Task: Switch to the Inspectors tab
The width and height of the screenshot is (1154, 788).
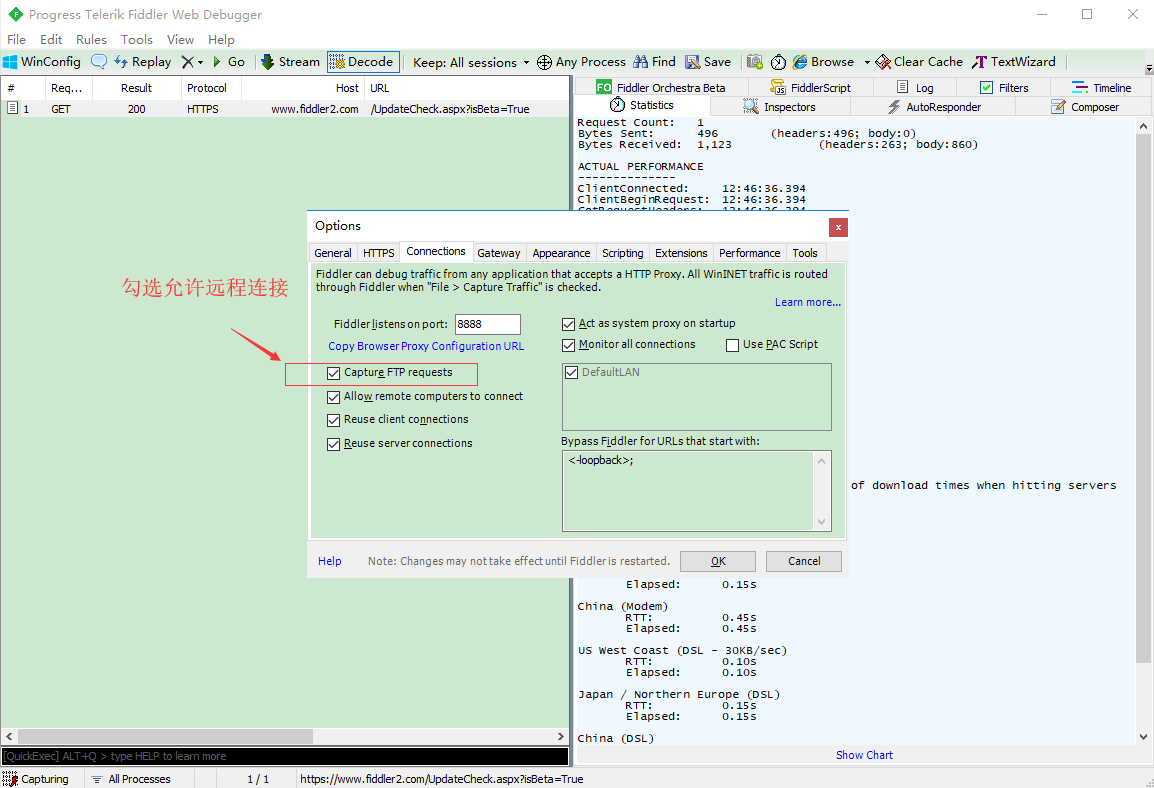Action: (x=780, y=107)
